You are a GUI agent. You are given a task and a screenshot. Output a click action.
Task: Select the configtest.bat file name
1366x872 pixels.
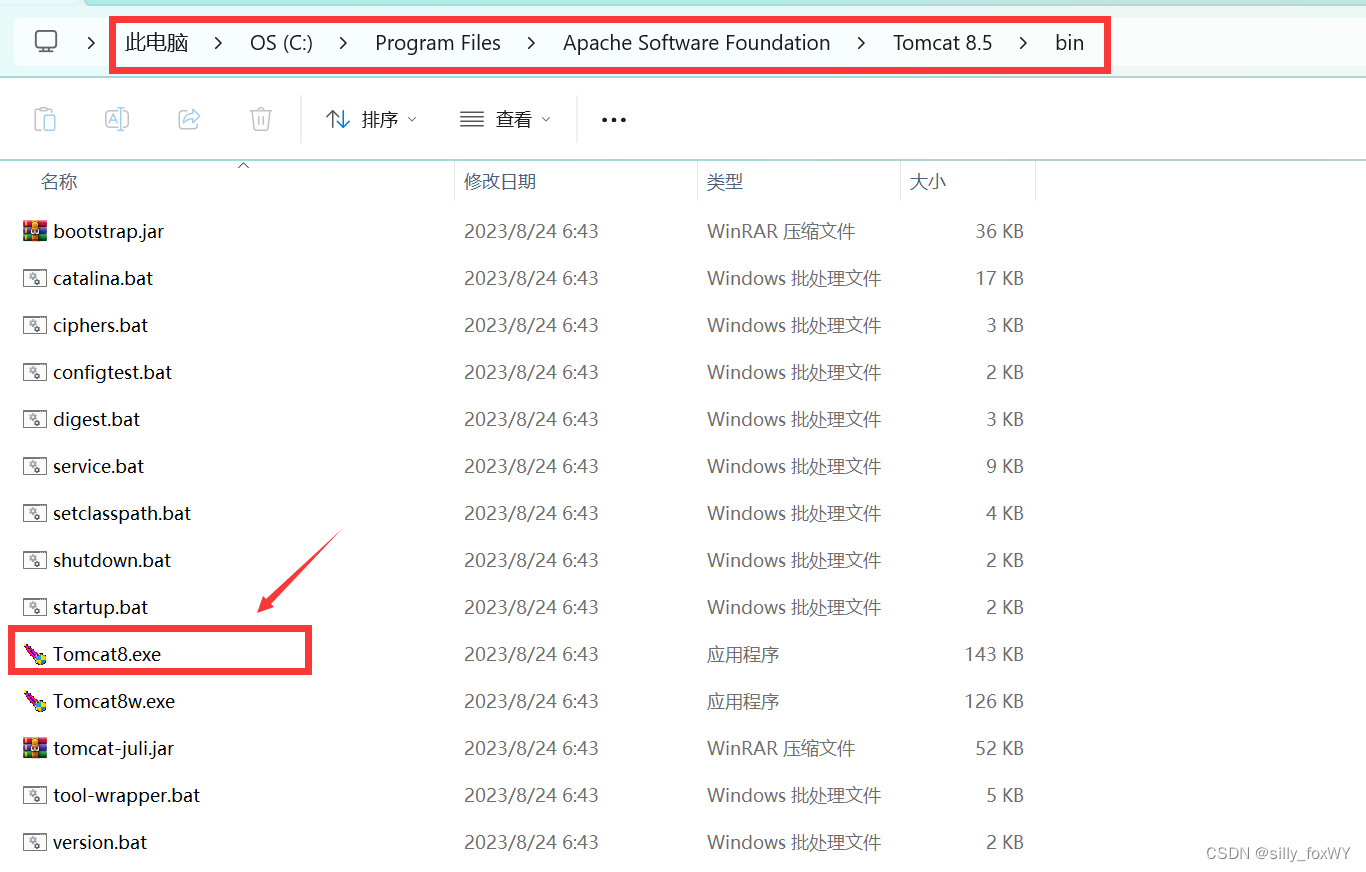(113, 372)
